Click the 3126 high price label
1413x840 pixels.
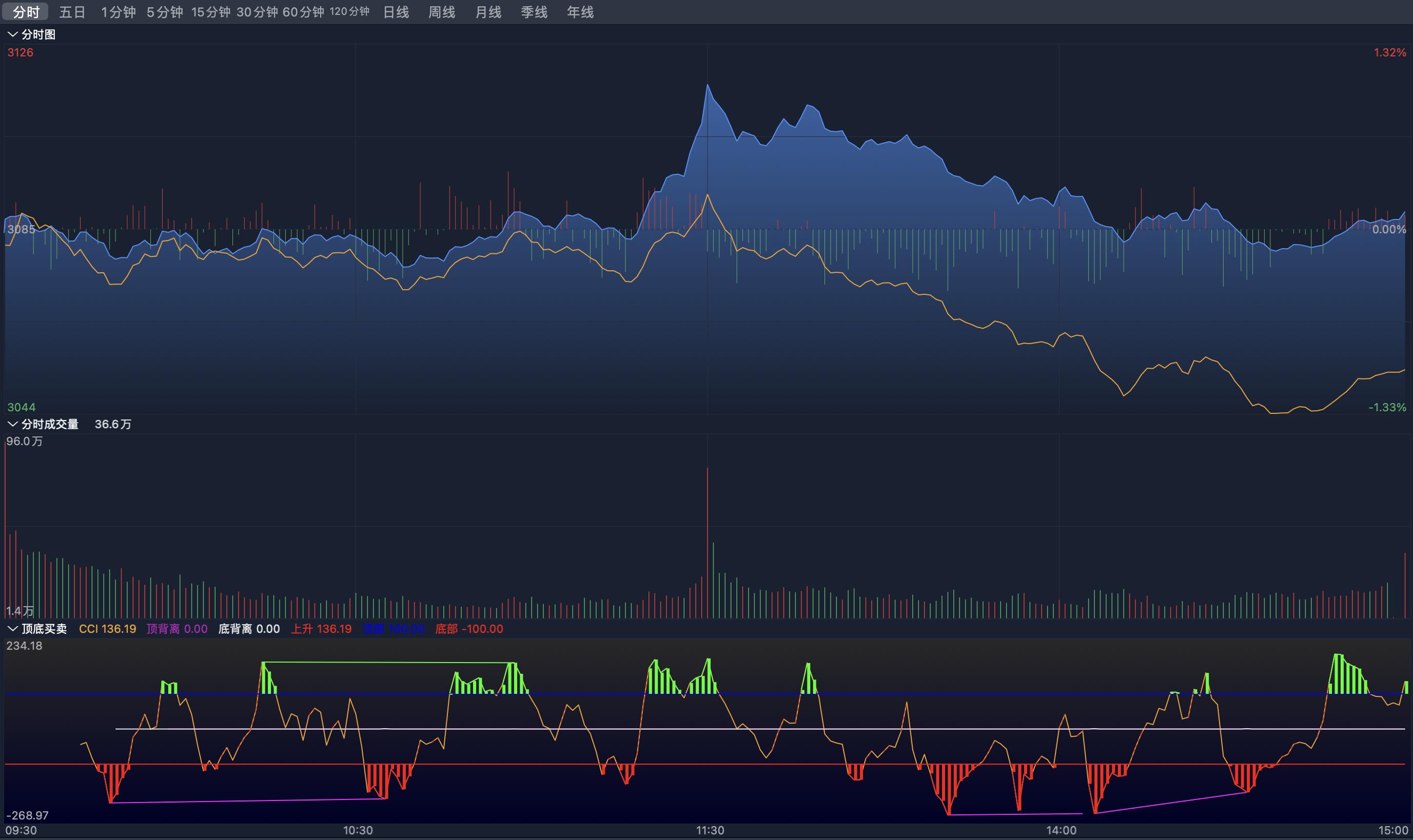(21, 53)
